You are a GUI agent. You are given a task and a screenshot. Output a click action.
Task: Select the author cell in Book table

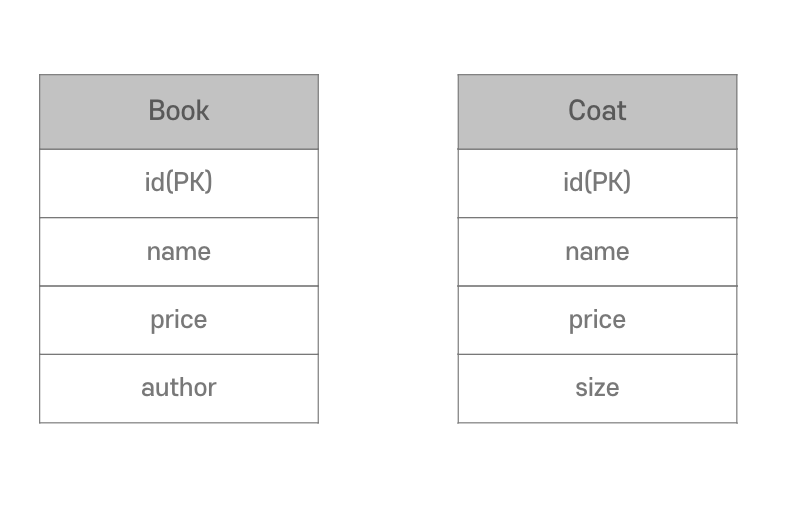(x=179, y=388)
